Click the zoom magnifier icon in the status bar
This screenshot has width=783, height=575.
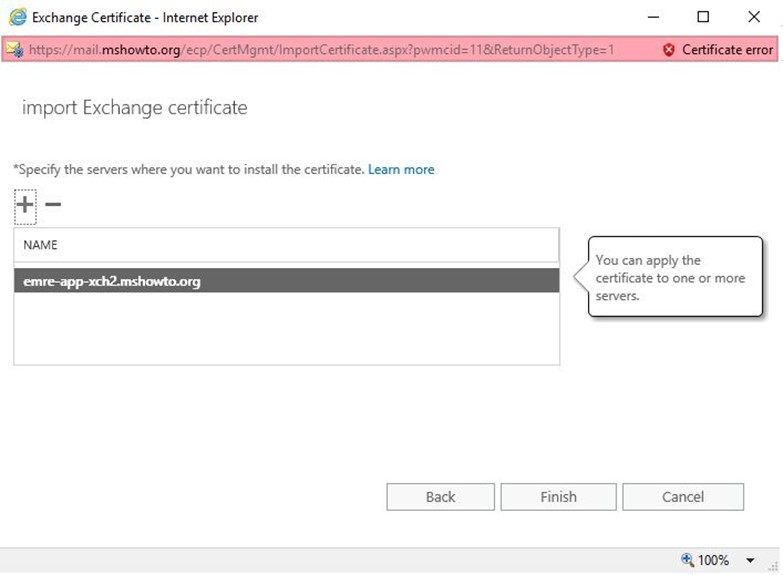(x=687, y=560)
